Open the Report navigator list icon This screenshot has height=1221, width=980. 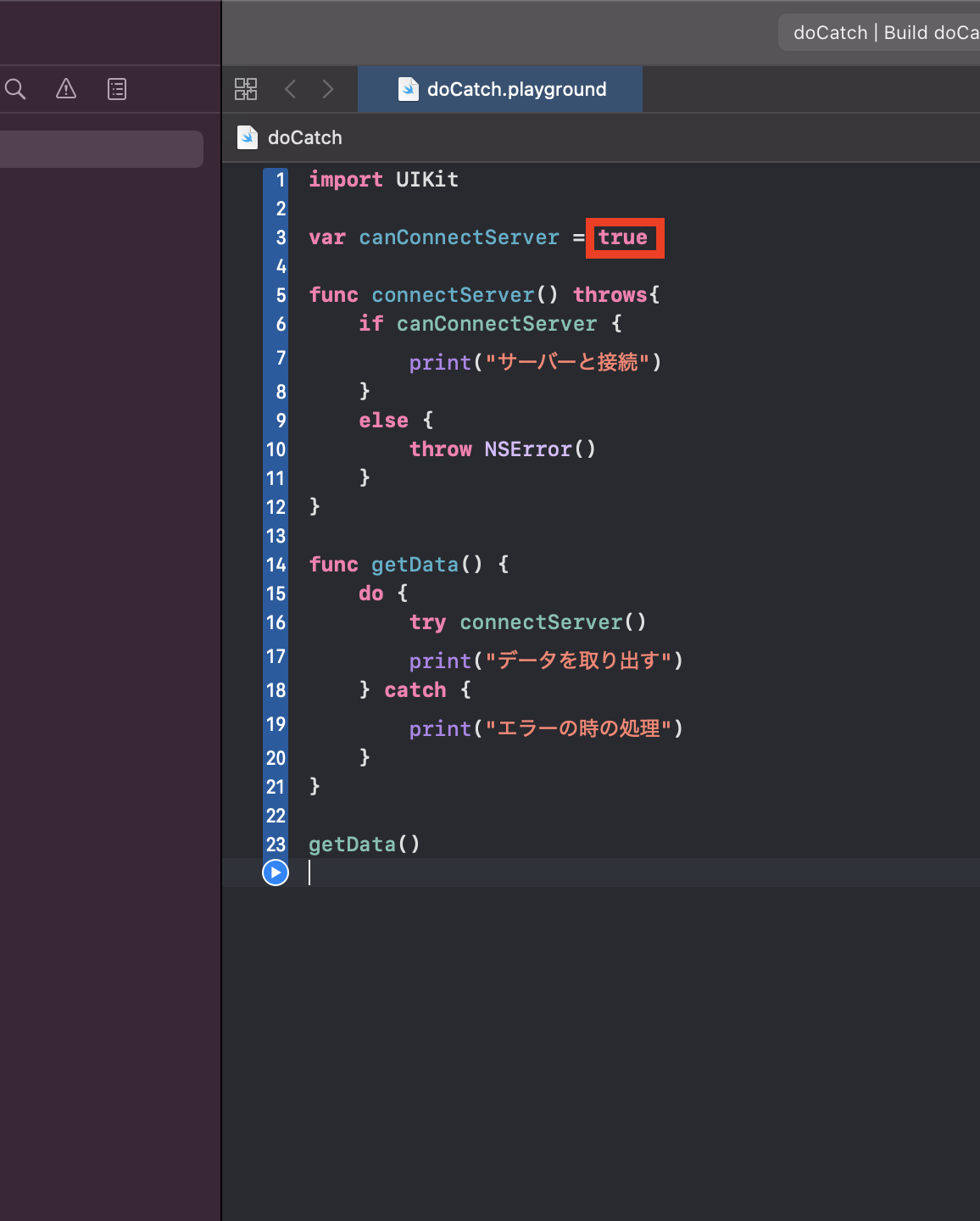(x=117, y=89)
